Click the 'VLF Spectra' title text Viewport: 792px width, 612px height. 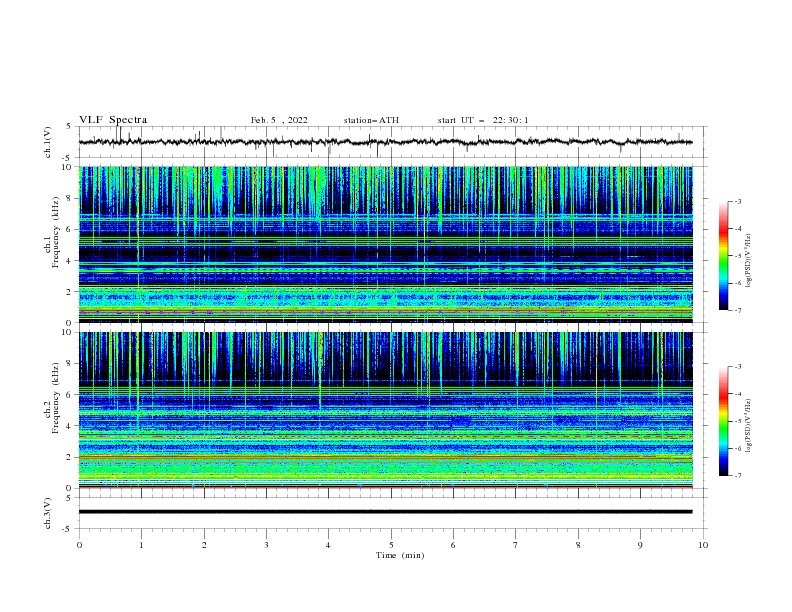tap(113, 120)
